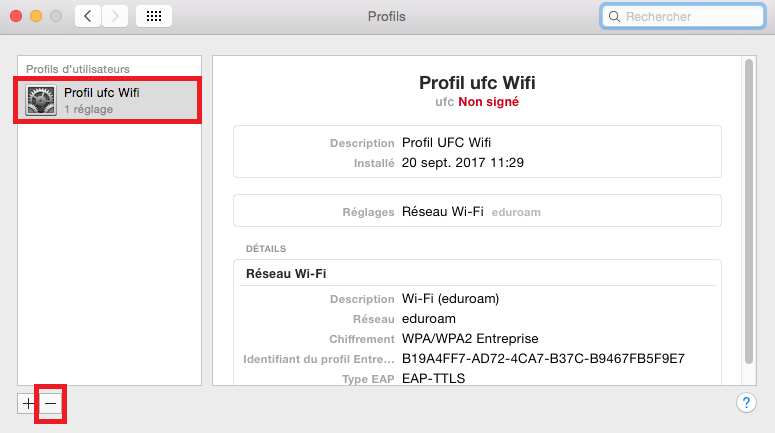Show all preferences with grid icon
The image size is (775, 433).
[x=156, y=16]
